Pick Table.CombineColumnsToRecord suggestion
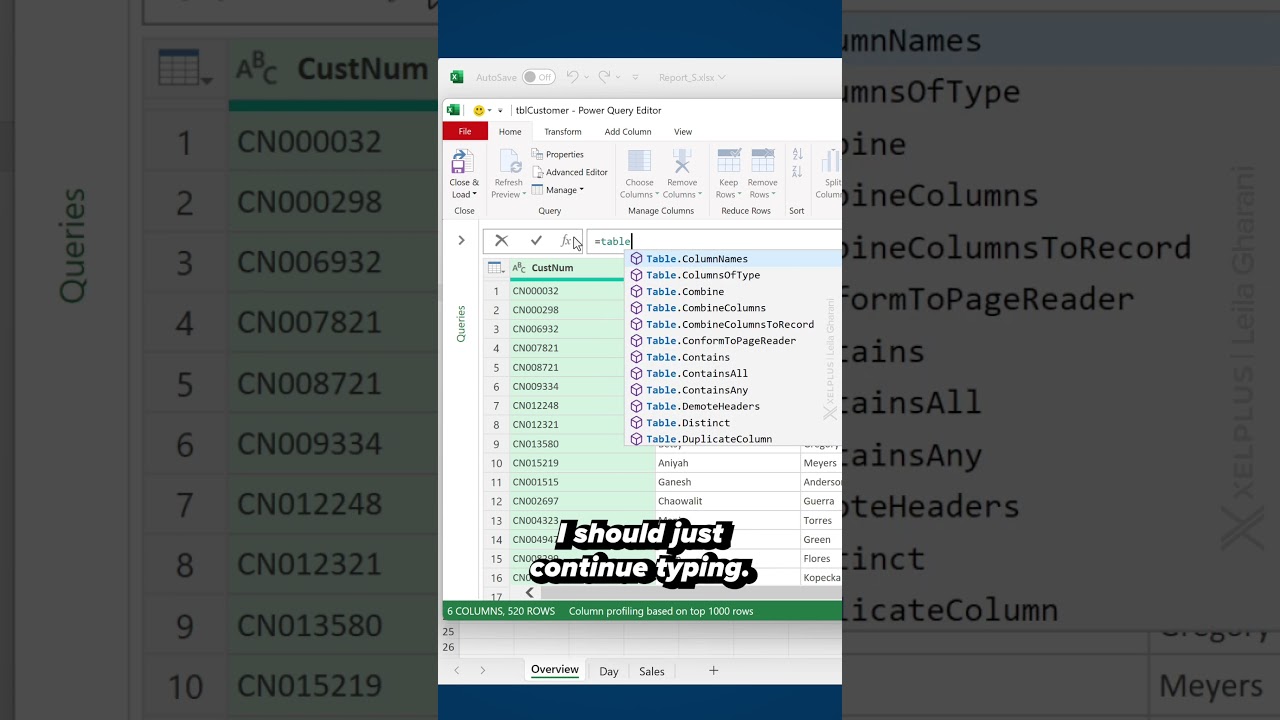The image size is (1280, 720). [733, 324]
